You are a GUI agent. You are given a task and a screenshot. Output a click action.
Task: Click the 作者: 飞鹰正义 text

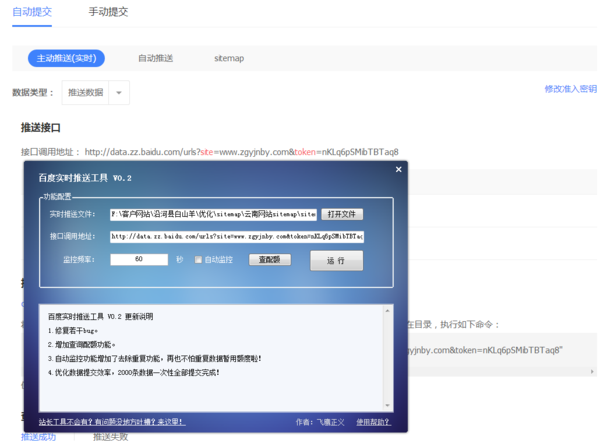point(320,422)
